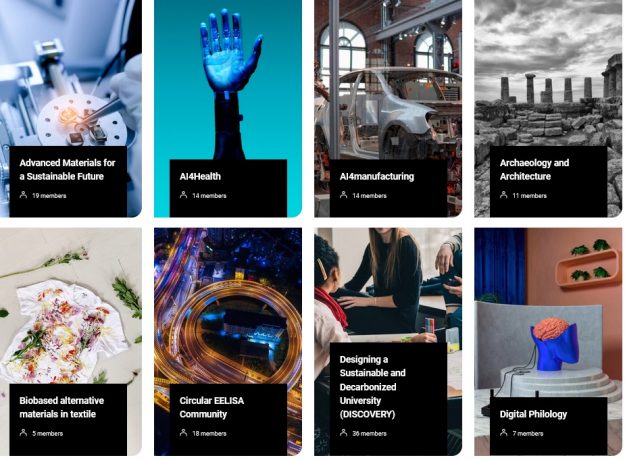The height and width of the screenshot is (460, 625).
Task: Open Biobased alternative materials in textile
Action: [62, 407]
